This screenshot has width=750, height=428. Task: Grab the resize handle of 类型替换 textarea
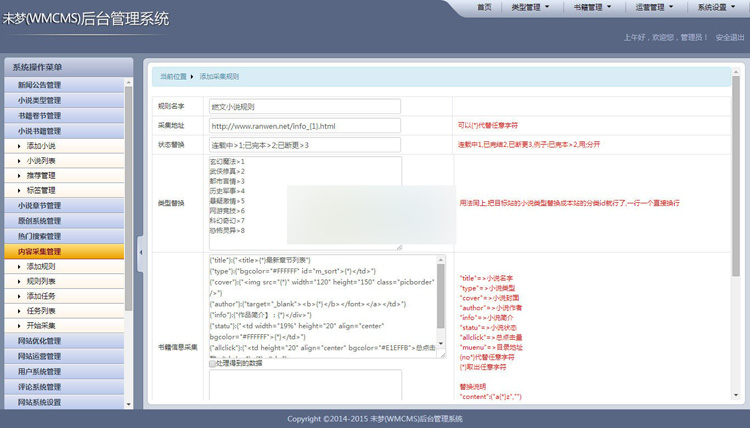398,247
